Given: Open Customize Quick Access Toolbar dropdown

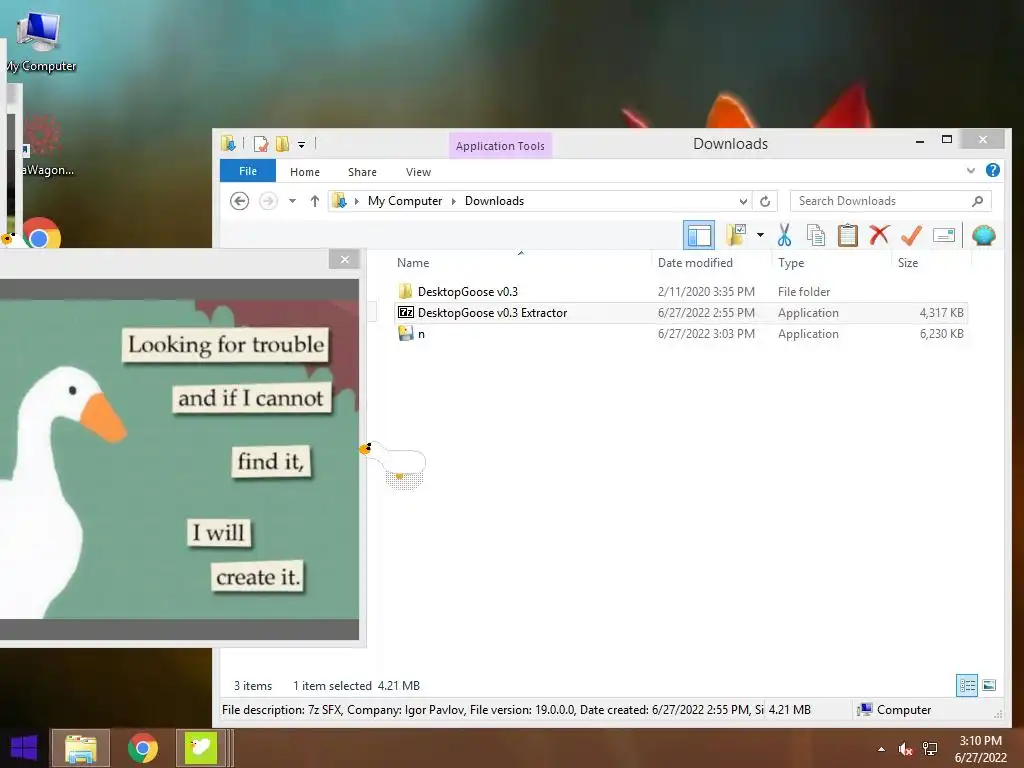Looking at the screenshot, I should point(301,144).
